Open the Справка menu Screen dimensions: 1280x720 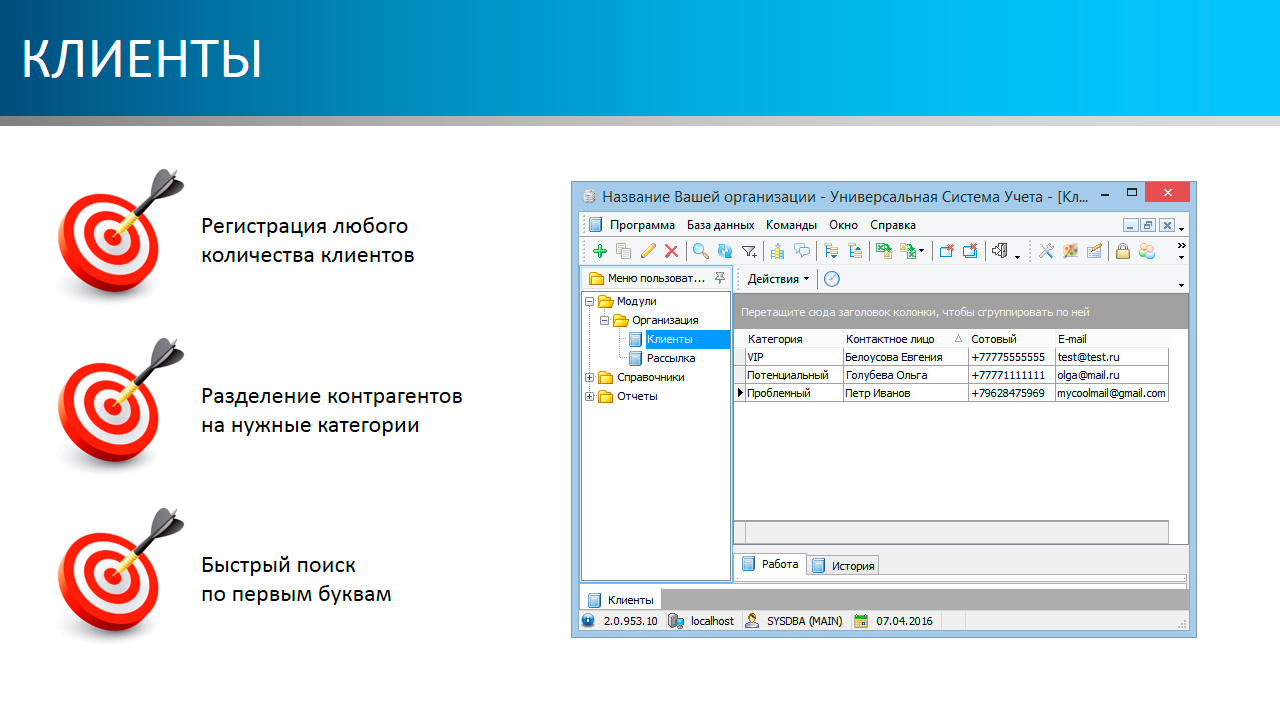(x=893, y=225)
